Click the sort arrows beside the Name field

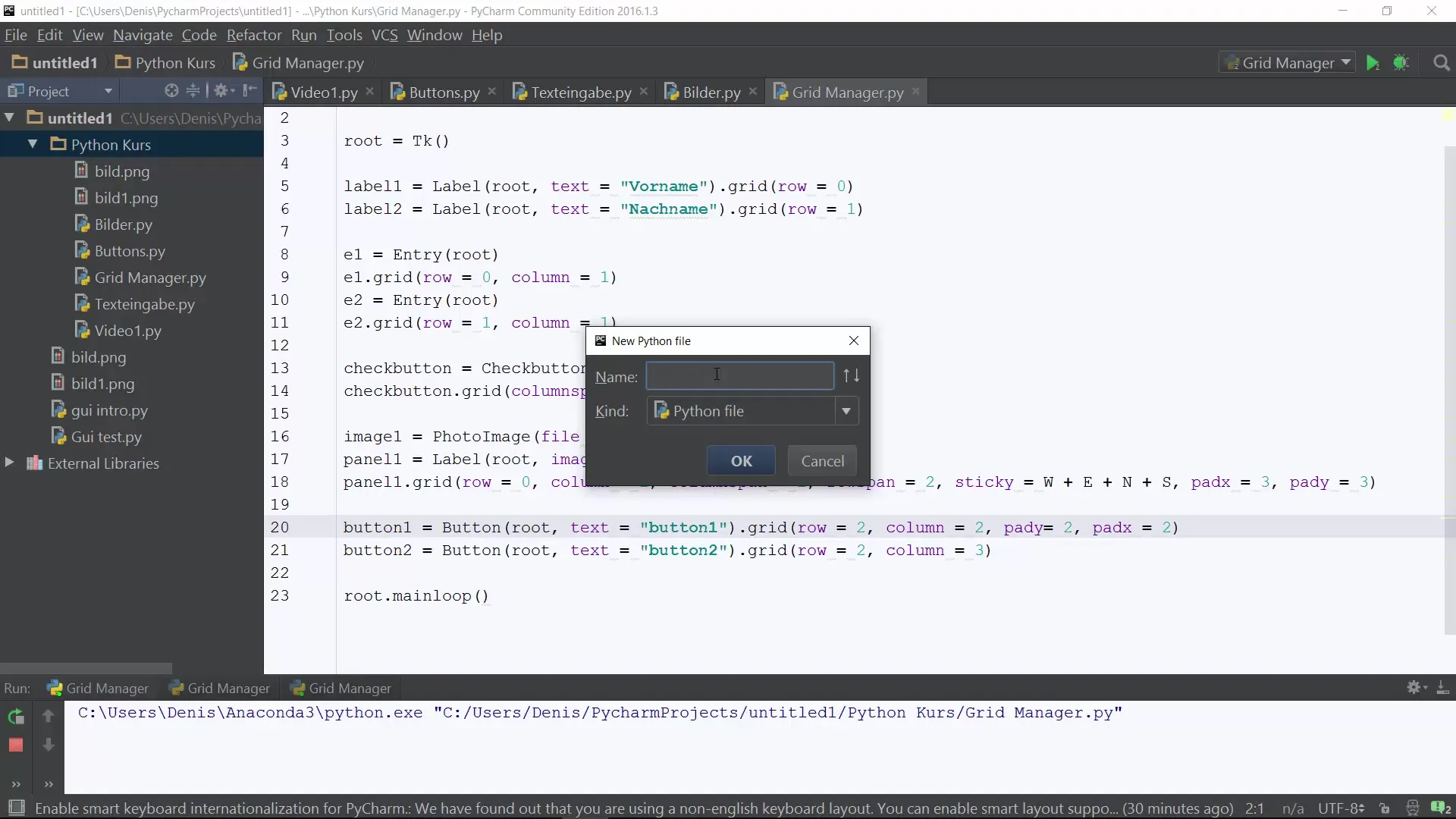851,375
